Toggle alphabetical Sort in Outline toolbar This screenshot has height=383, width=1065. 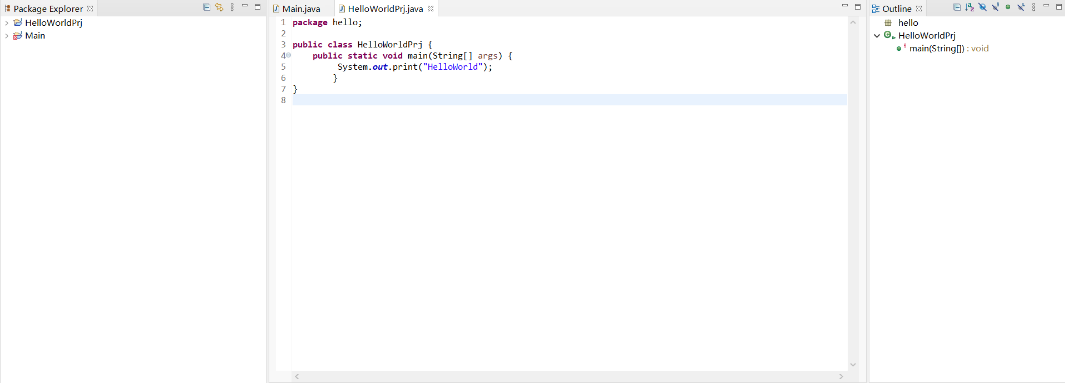[969, 7]
